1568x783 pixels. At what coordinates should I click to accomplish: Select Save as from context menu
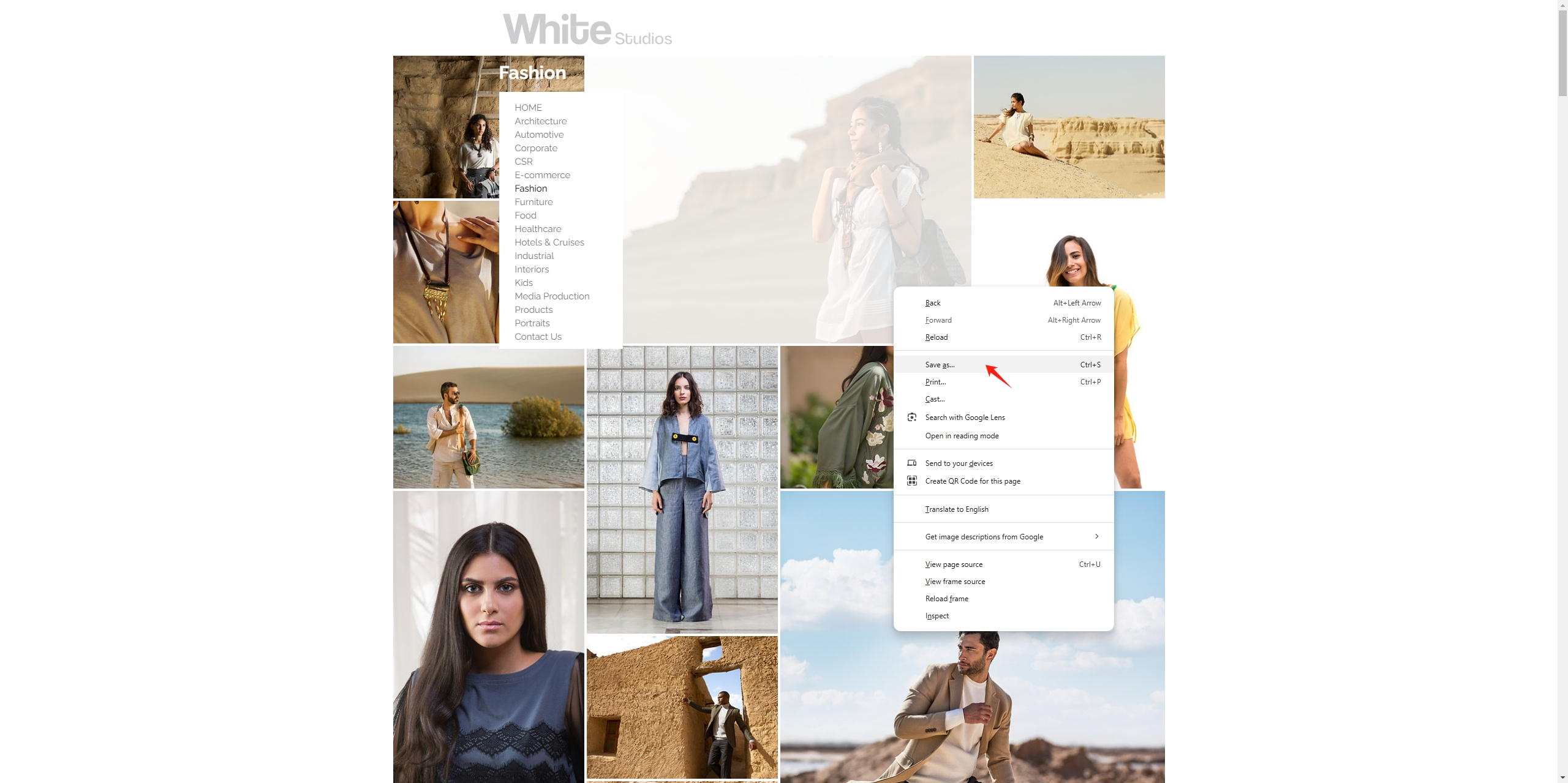click(x=940, y=363)
